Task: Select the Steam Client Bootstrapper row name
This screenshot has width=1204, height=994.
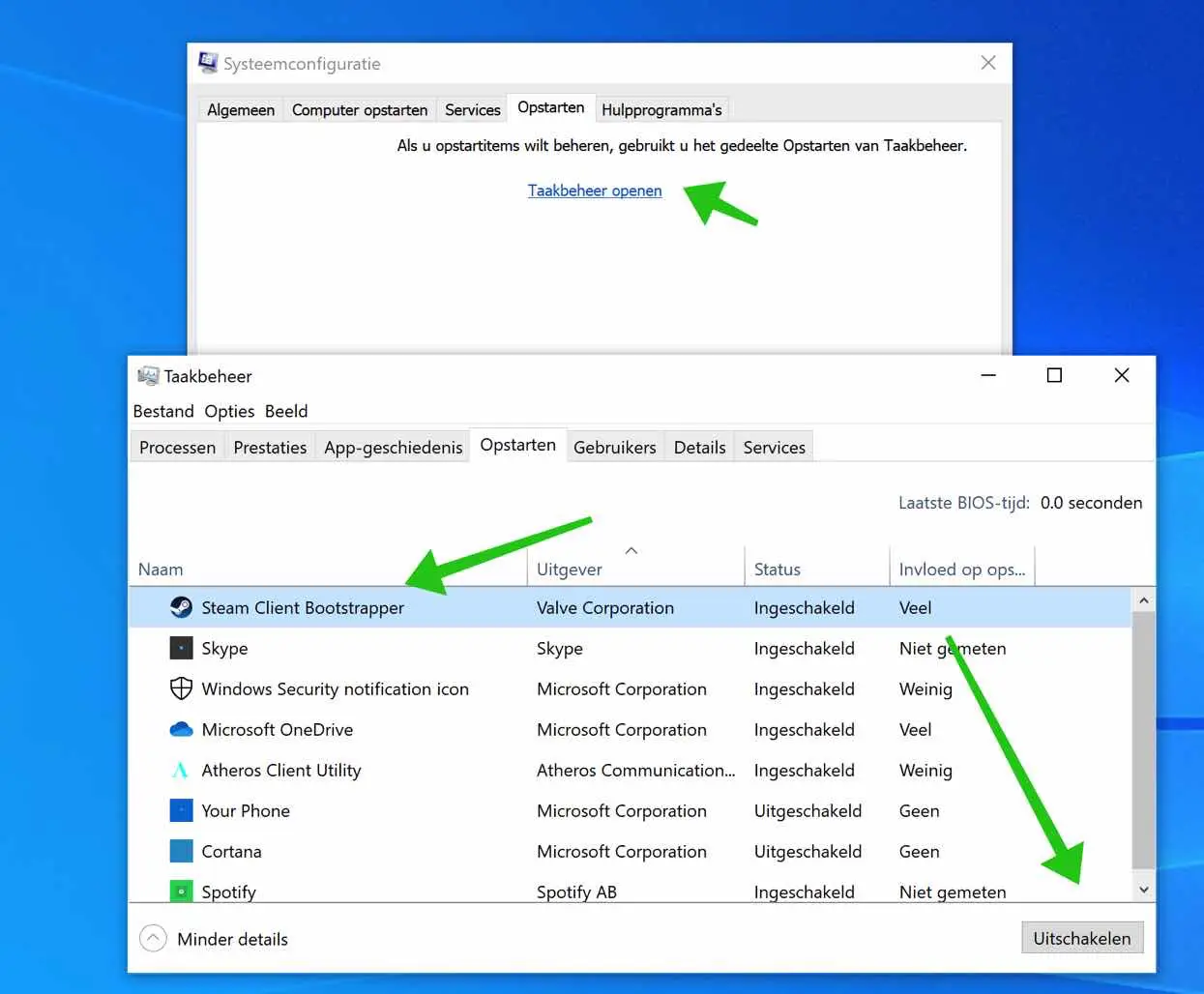Action: click(303, 607)
